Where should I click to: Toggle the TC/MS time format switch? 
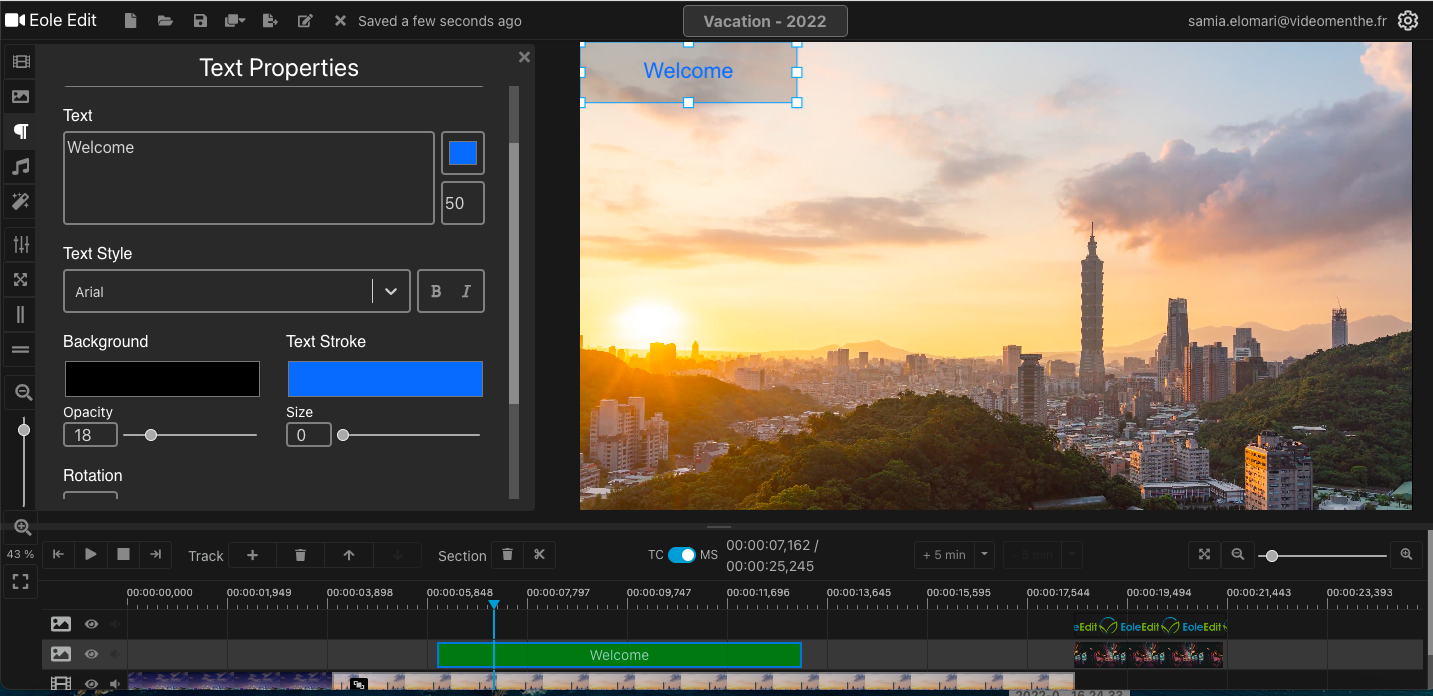click(x=681, y=555)
